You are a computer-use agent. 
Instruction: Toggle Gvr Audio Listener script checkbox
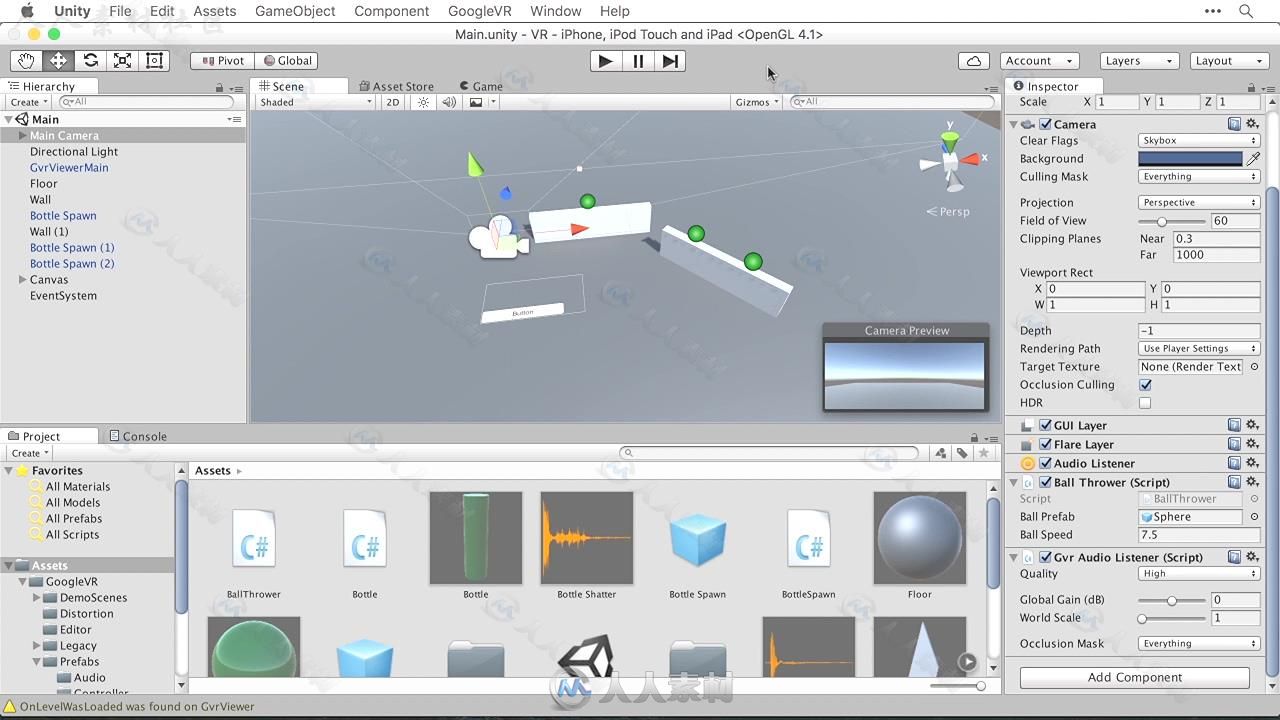pyautogui.click(x=1045, y=557)
